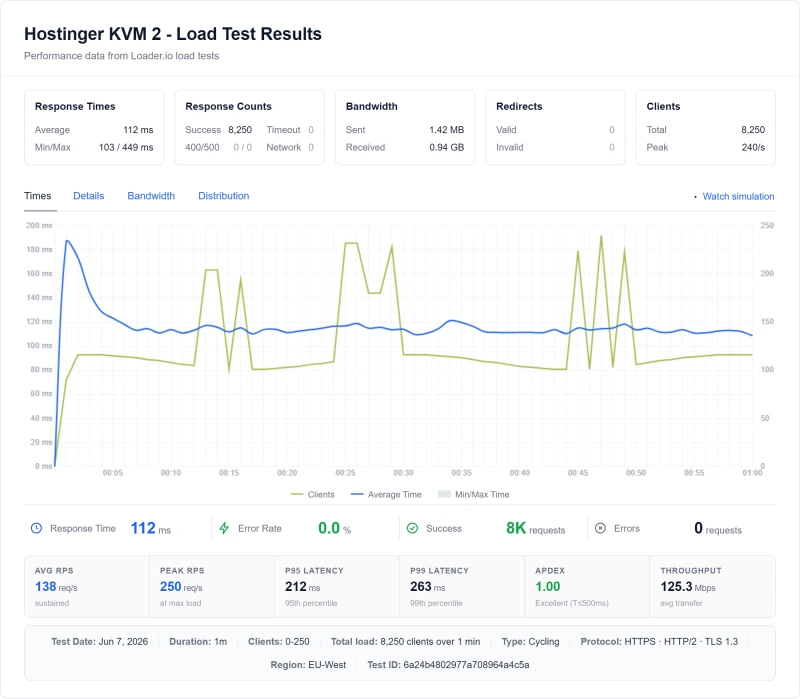Viewport: 800px width, 699px height.
Task: Select the Times tab
Action: 38,196
